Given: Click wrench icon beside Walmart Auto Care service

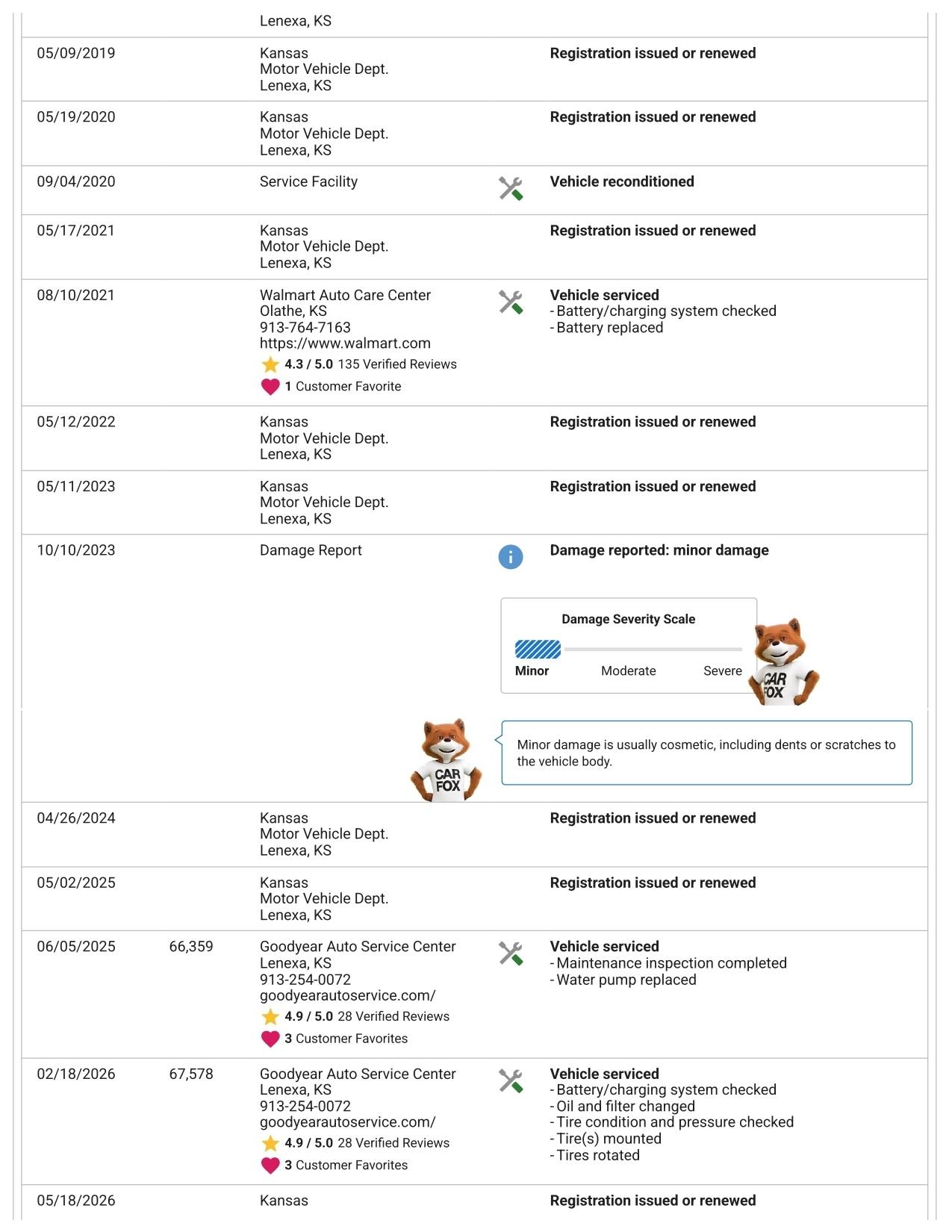Looking at the screenshot, I should [511, 302].
